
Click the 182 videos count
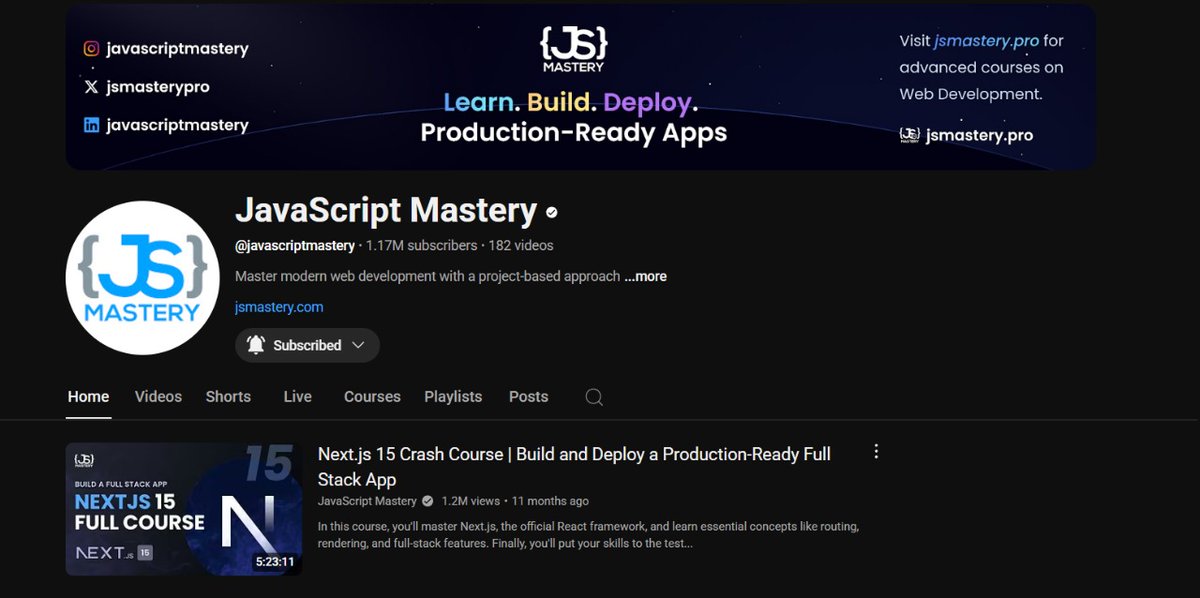tap(520, 245)
